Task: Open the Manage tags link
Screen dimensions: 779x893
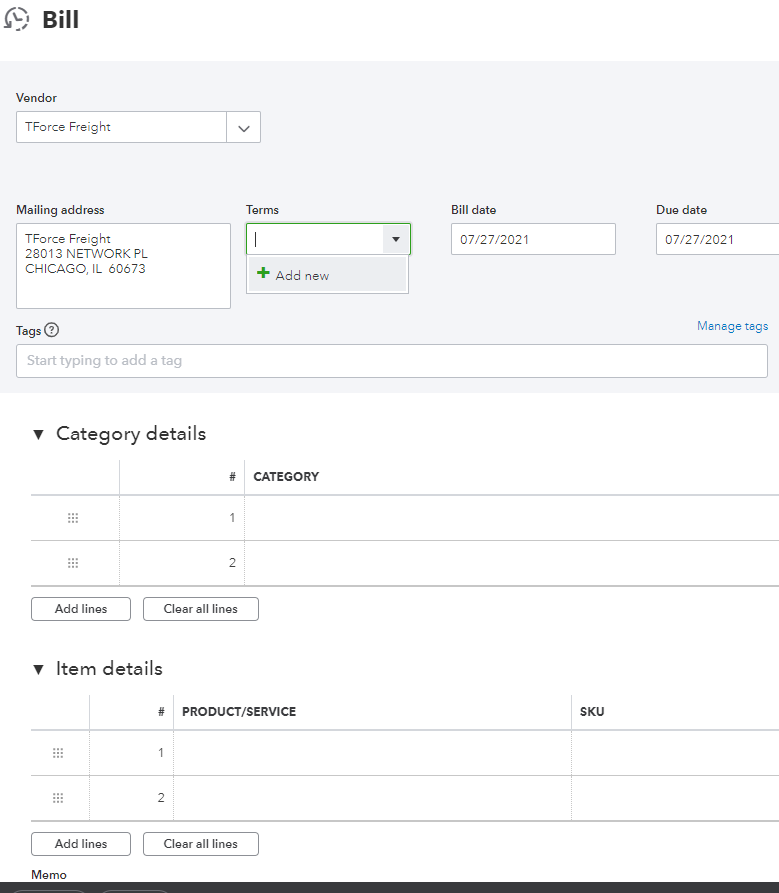Action: 732,326
